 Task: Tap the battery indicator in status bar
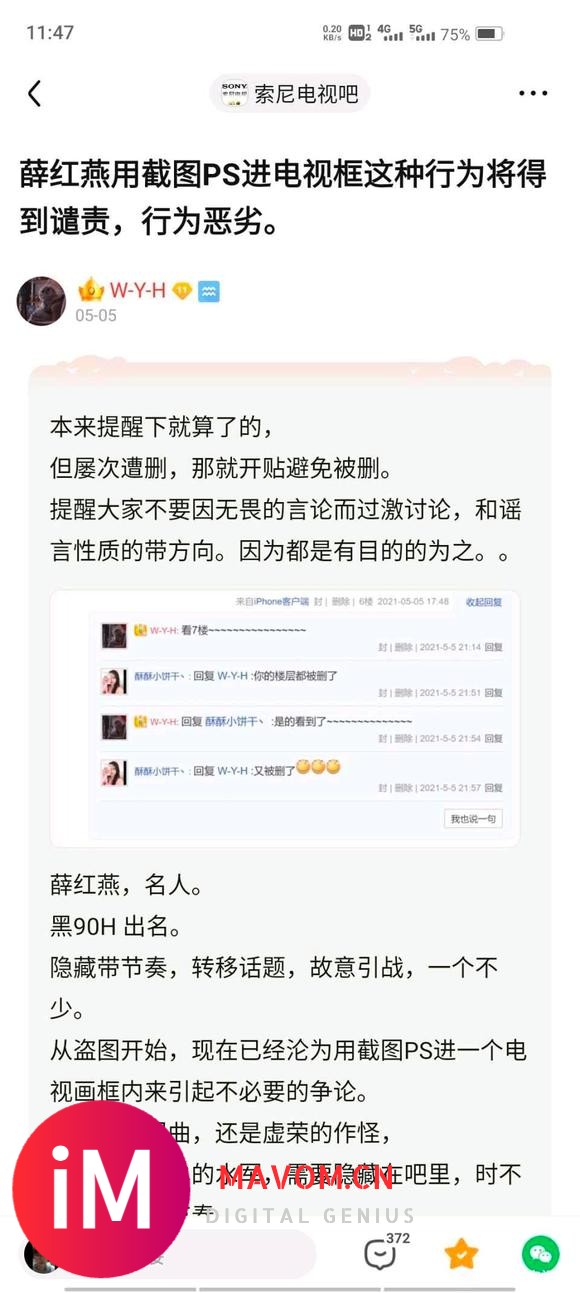[489, 34]
